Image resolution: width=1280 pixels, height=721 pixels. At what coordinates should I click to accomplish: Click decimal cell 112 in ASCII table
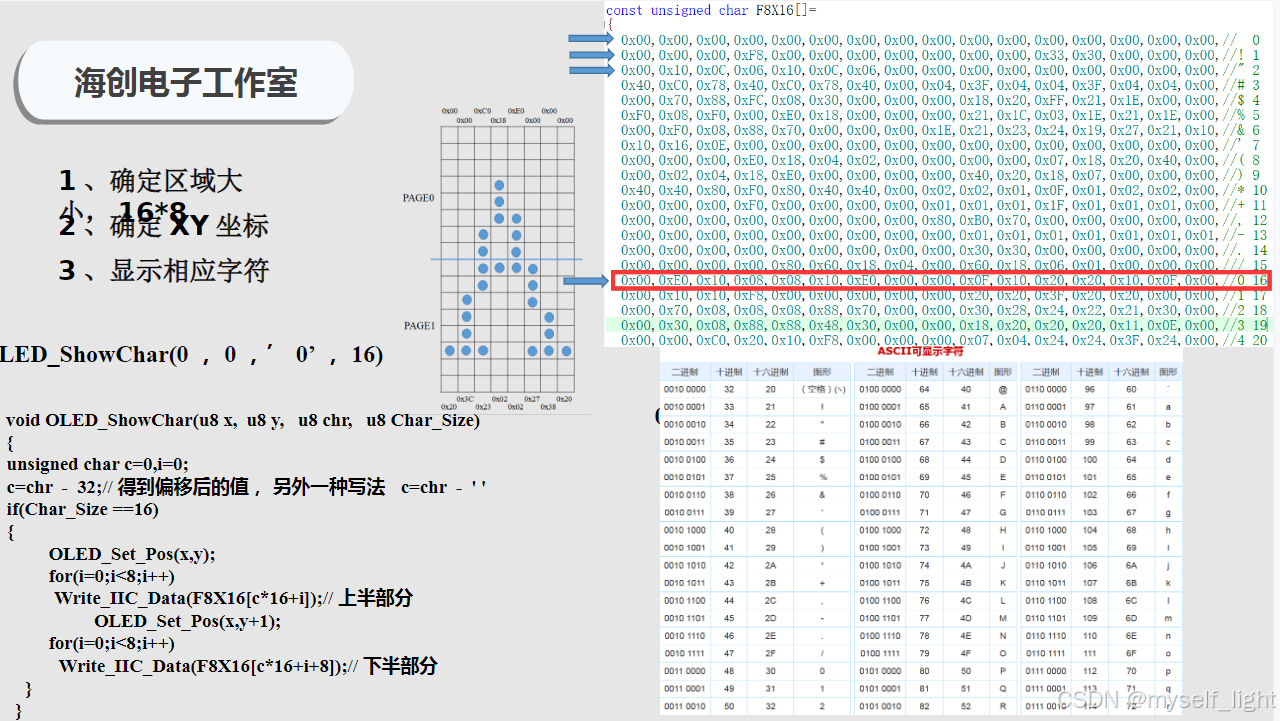pyautogui.click(x=1089, y=672)
